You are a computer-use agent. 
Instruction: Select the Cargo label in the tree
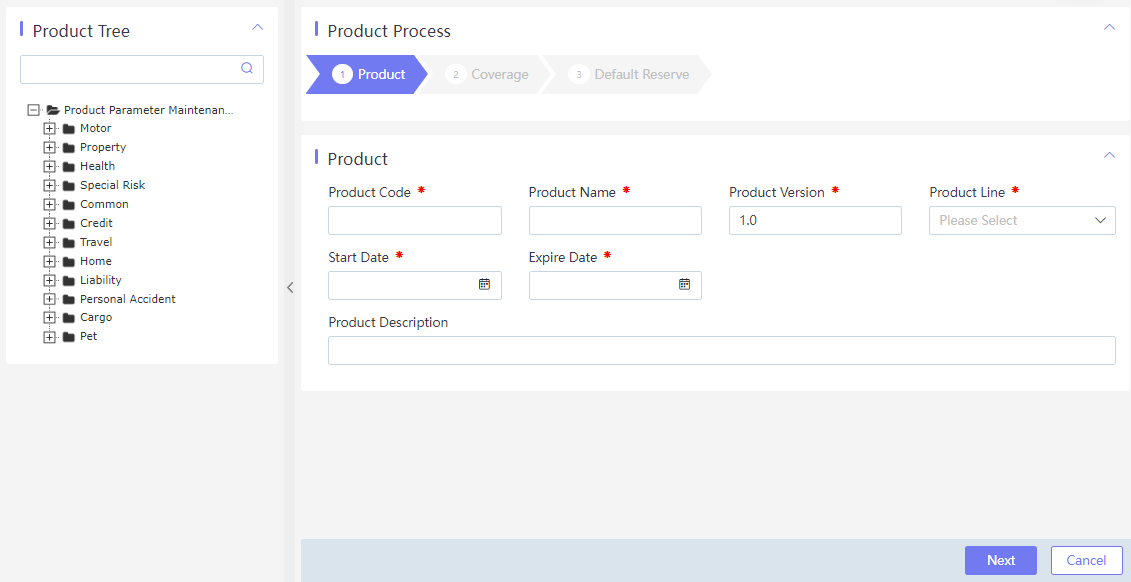pyautogui.click(x=96, y=317)
